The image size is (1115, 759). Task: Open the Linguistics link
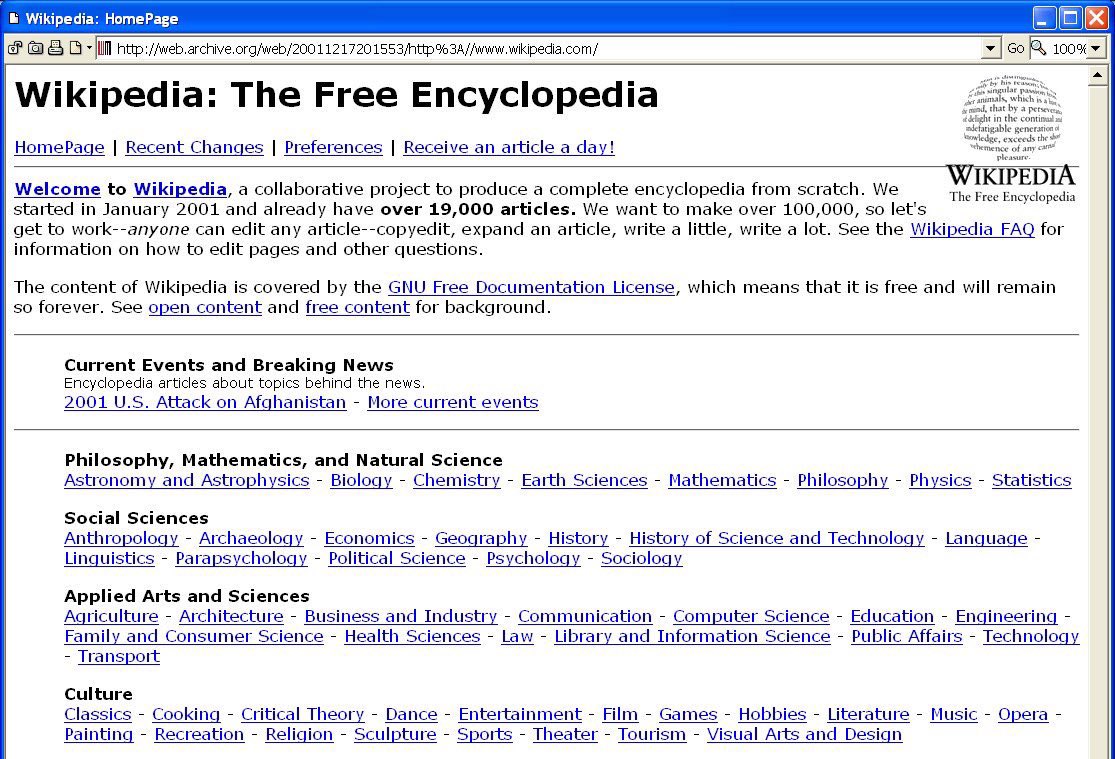109,558
